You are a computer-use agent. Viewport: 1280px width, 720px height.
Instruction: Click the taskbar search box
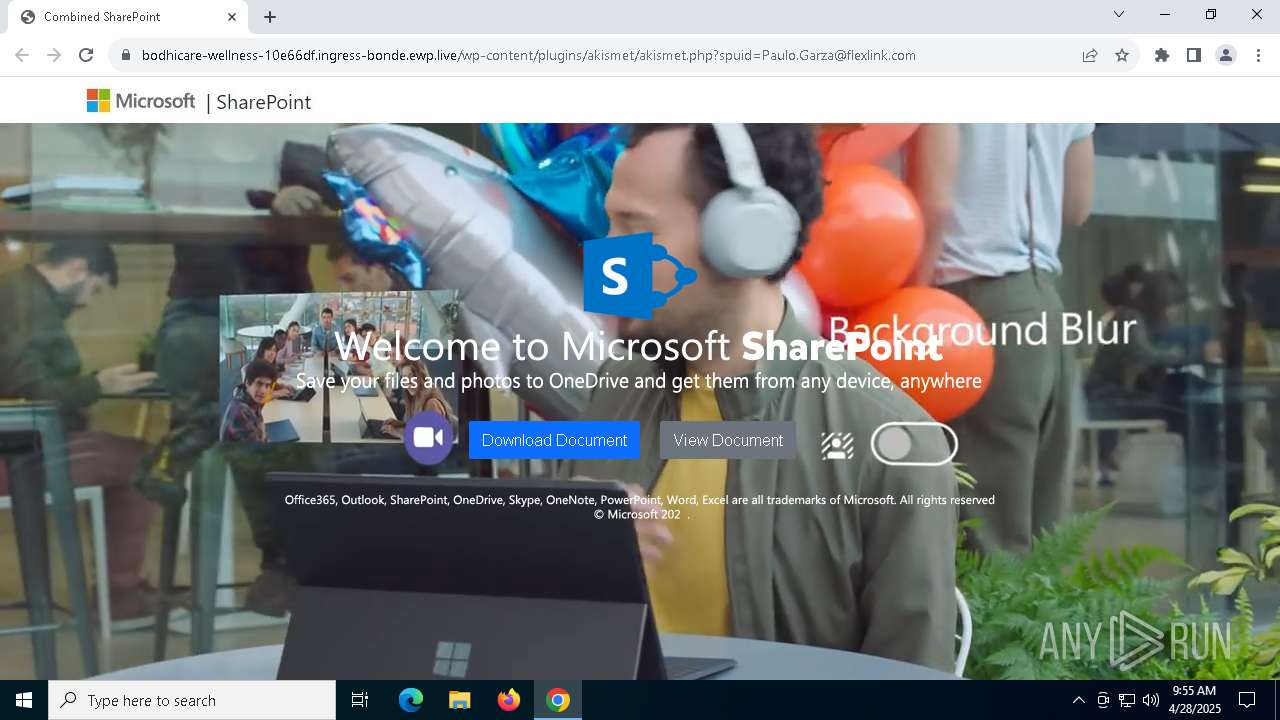[x=192, y=700]
